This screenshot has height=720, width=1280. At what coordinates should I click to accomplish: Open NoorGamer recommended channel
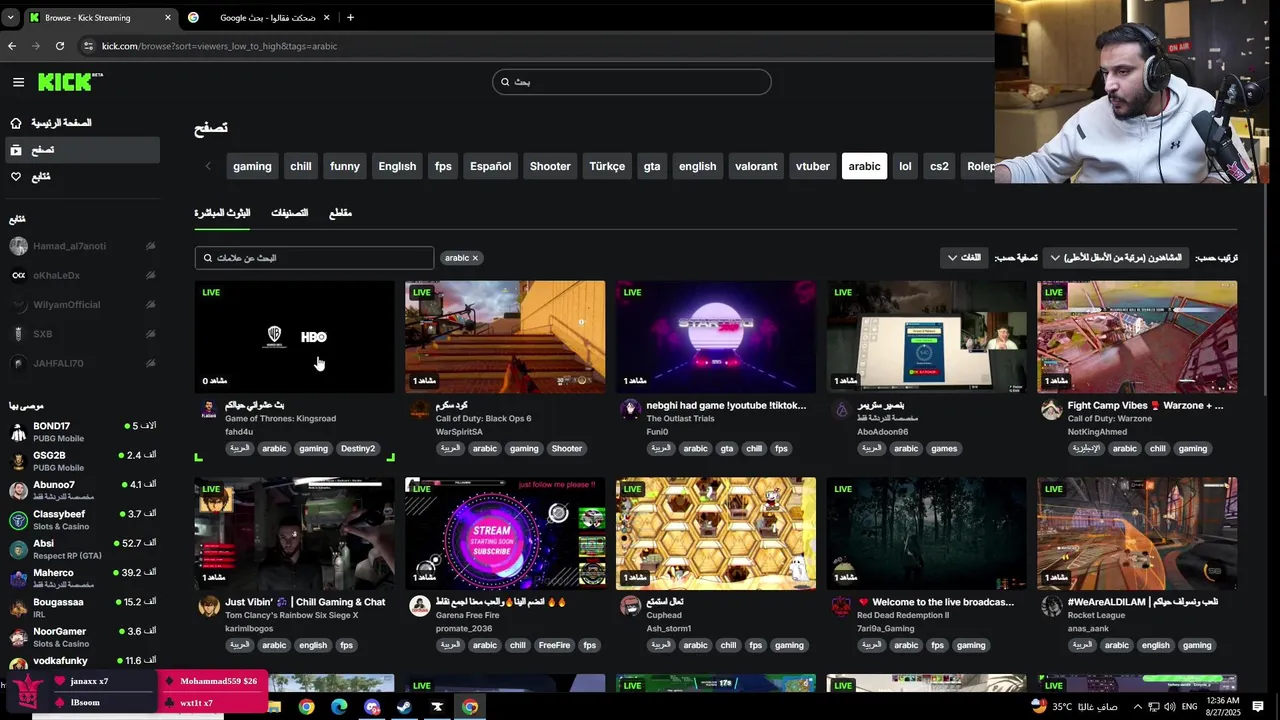(x=82, y=637)
